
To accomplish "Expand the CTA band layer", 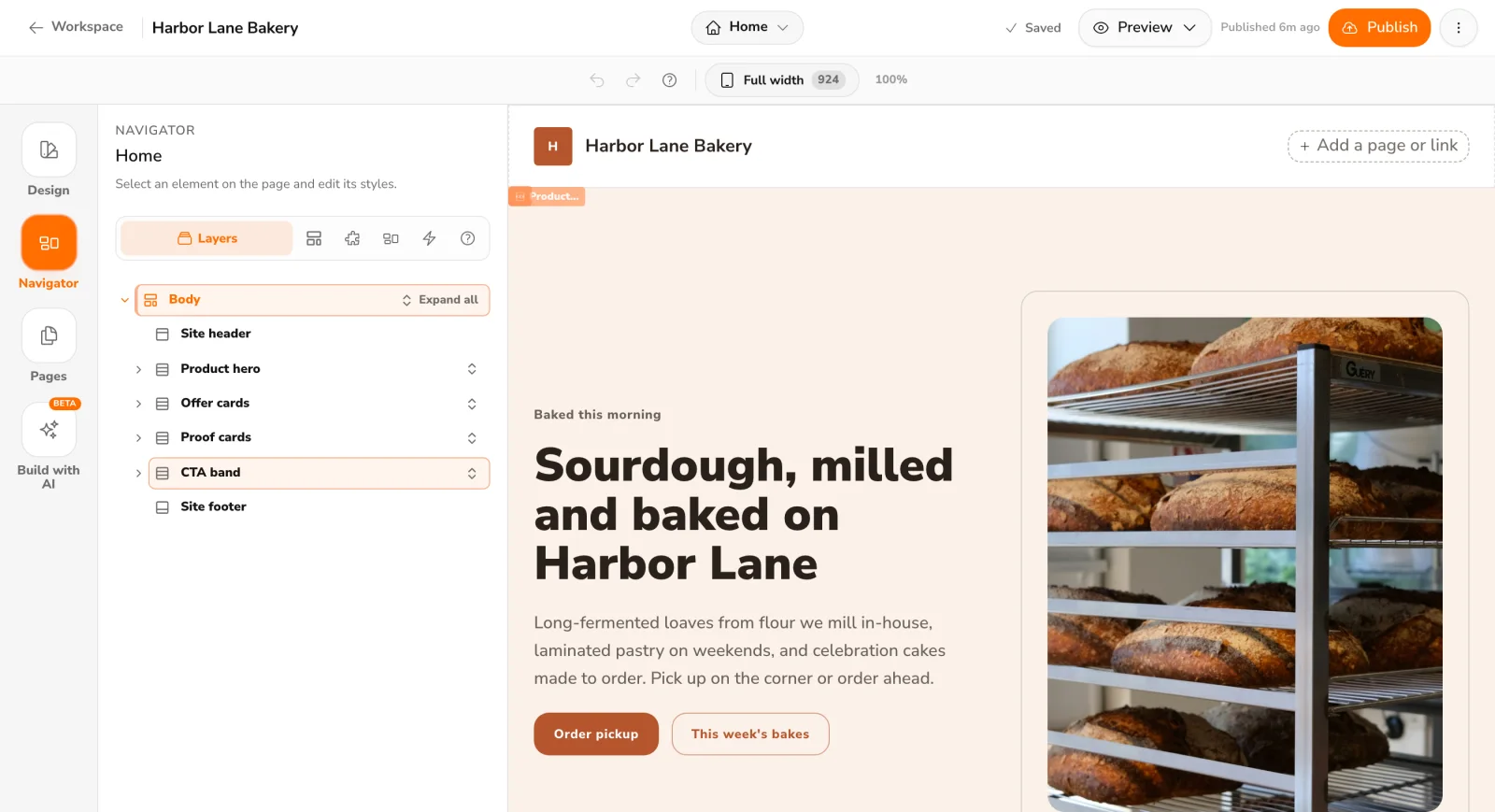I will point(138,473).
